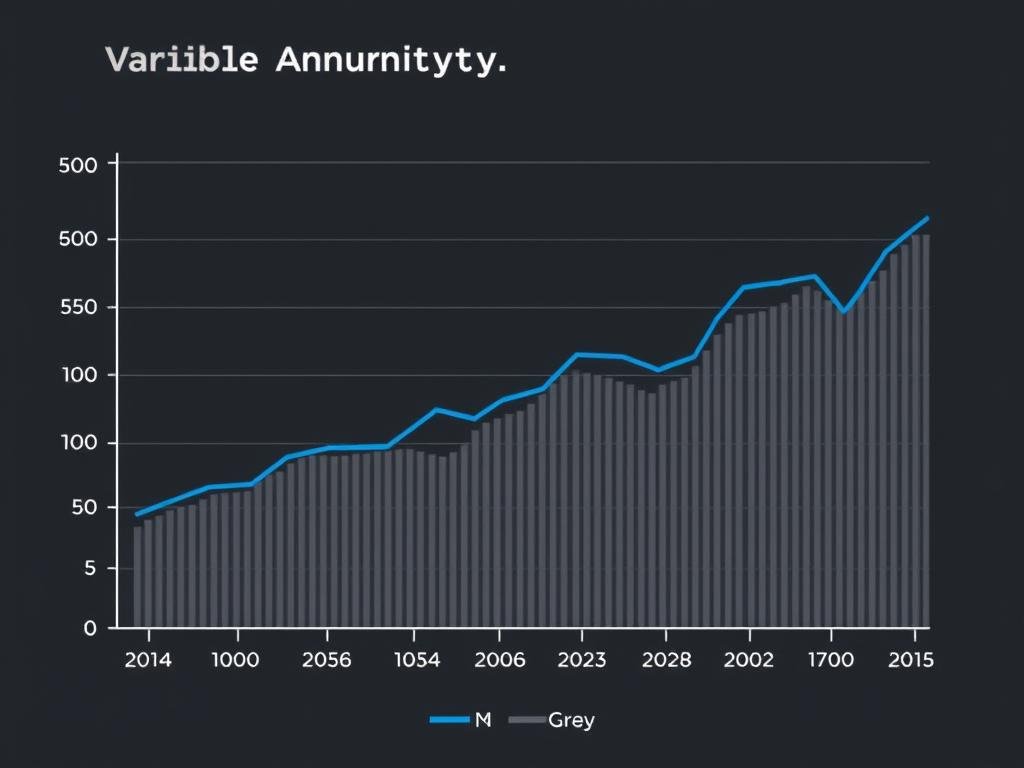Click the tallest grey bar on right
This screenshot has width=1024, height=768.
(923, 430)
